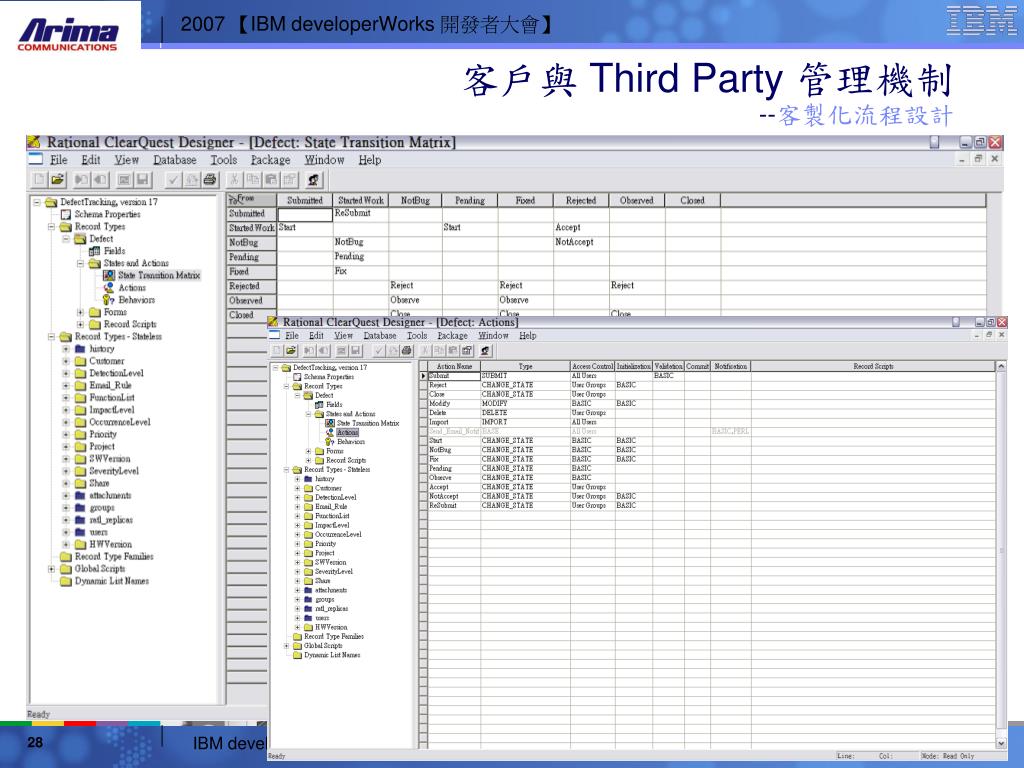Select Fields node in Defect: Actions window tree
This screenshot has height=768, width=1024.
coord(334,404)
